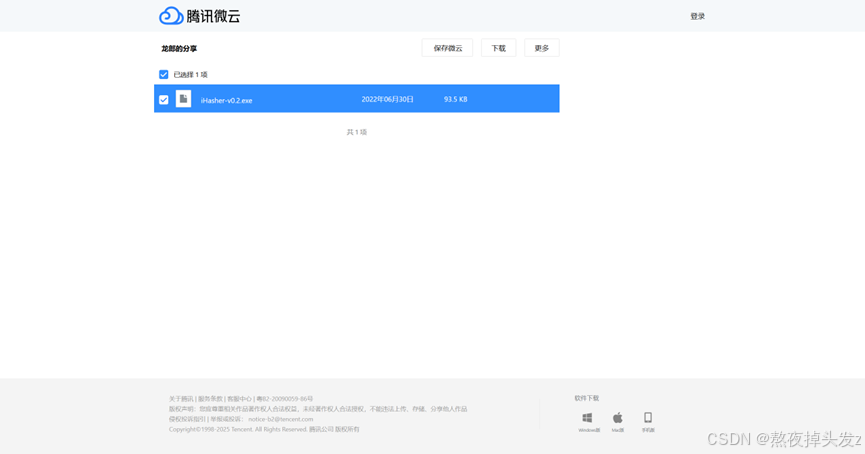Open the 更多 (More) options dropdown

[542, 48]
